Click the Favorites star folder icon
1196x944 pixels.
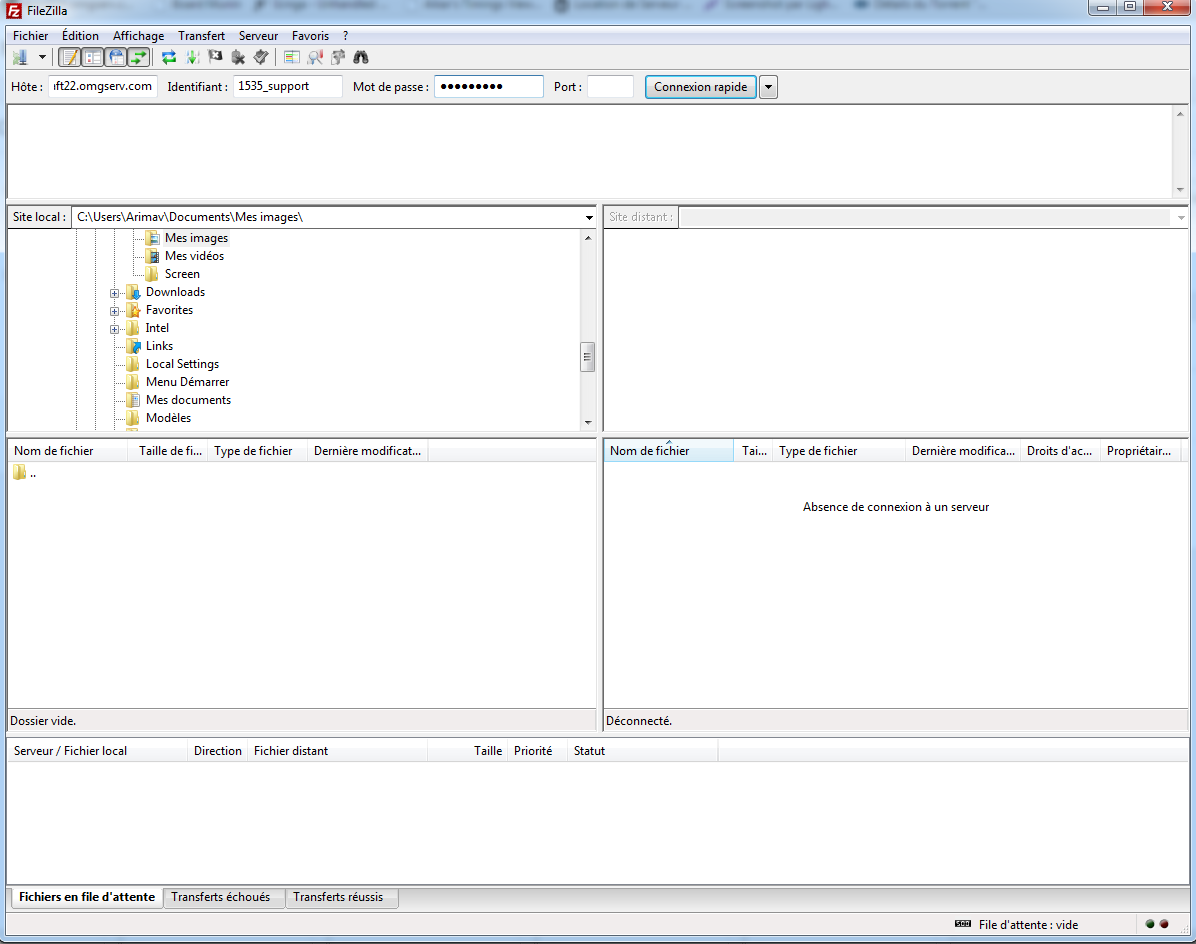[x=133, y=310]
